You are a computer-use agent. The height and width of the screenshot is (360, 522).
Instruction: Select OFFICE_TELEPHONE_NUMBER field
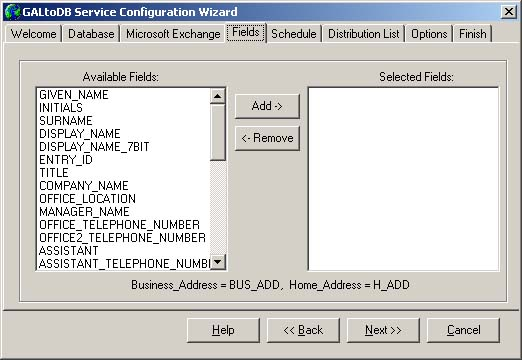click(124, 225)
